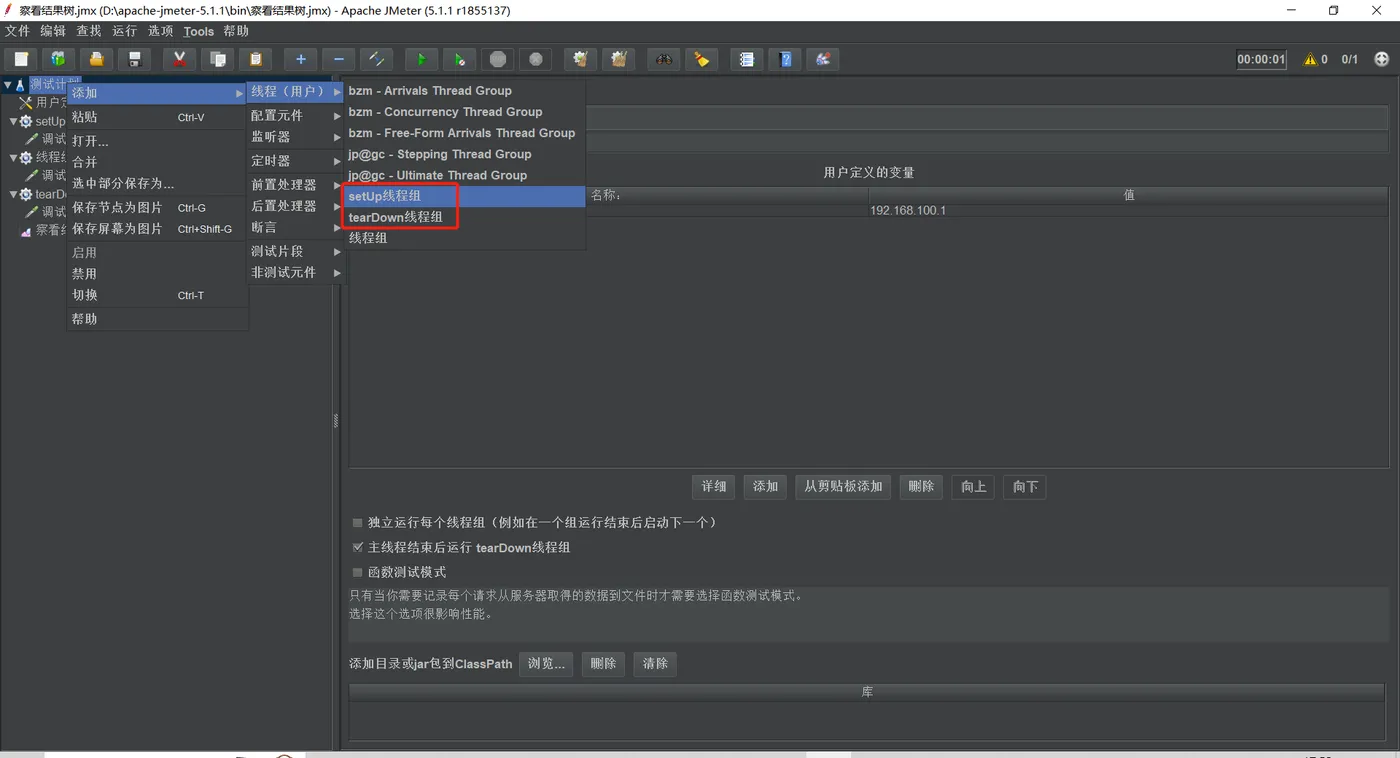Enable 函数测试模式 checkbox
This screenshot has width=1400, height=758.
point(358,573)
